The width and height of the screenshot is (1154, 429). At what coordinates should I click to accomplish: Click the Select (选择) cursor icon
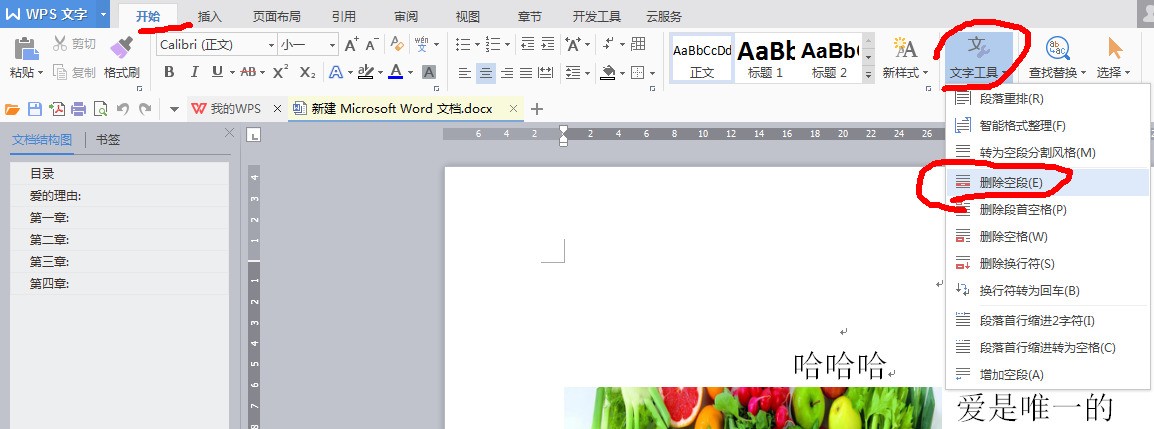click(1115, 49)
